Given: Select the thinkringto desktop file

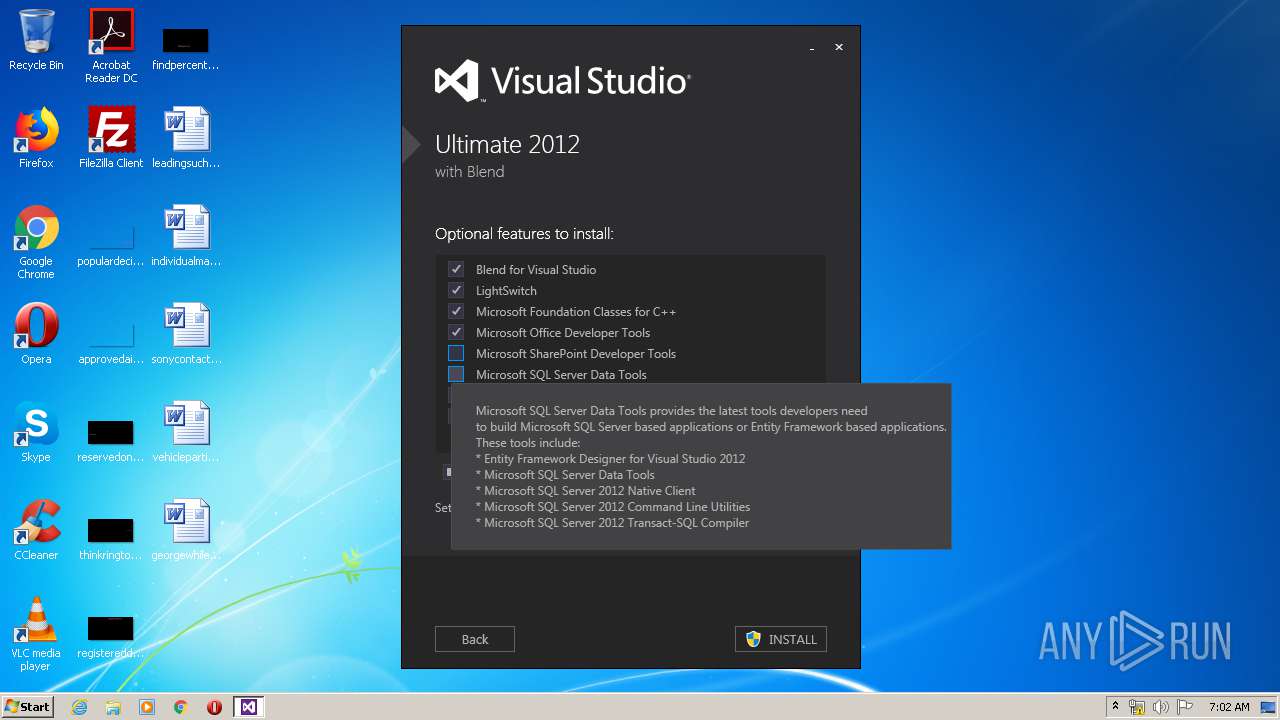Looking at the screenshot, I should (111, 537).
